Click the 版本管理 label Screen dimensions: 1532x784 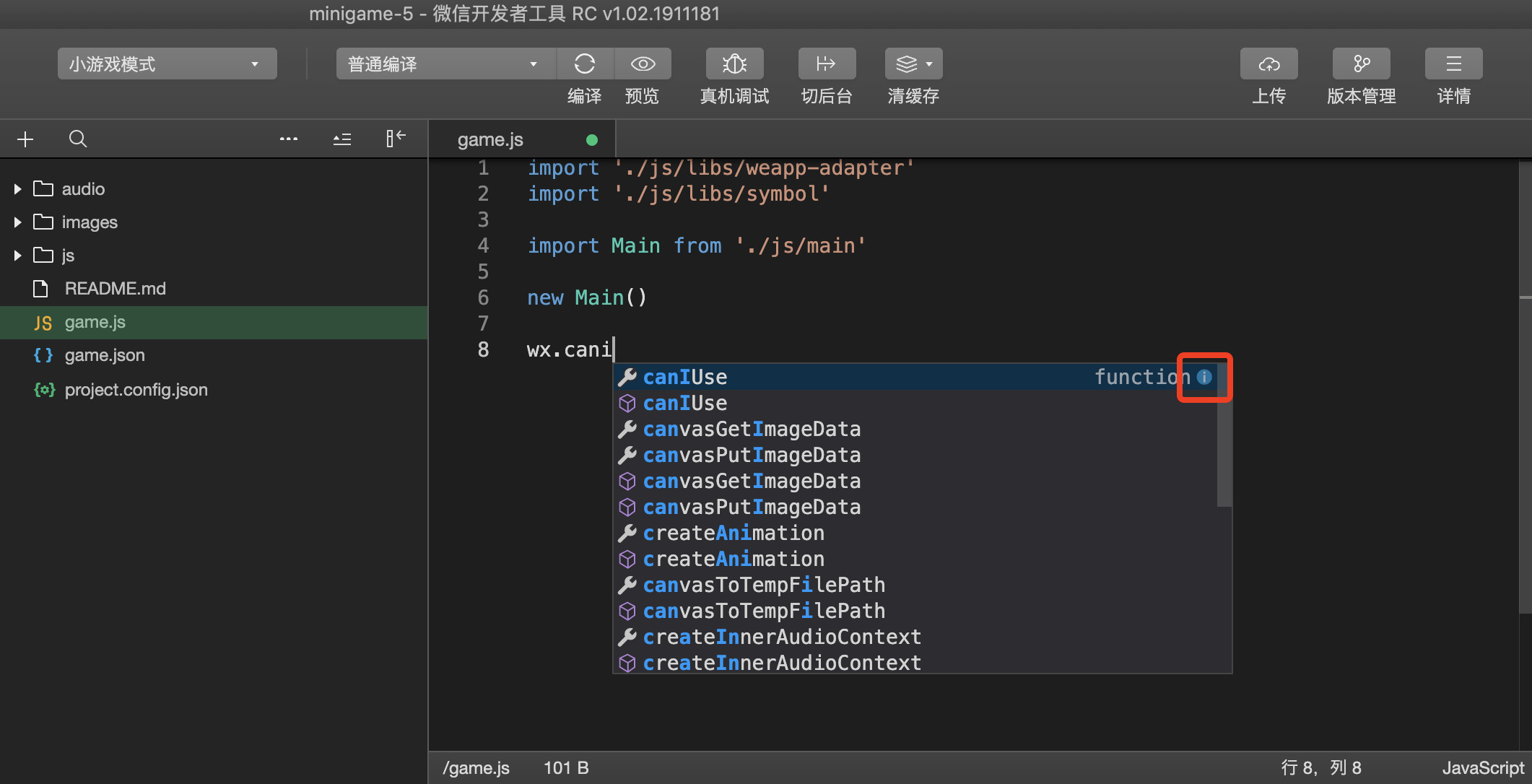tap(1361, 96)
